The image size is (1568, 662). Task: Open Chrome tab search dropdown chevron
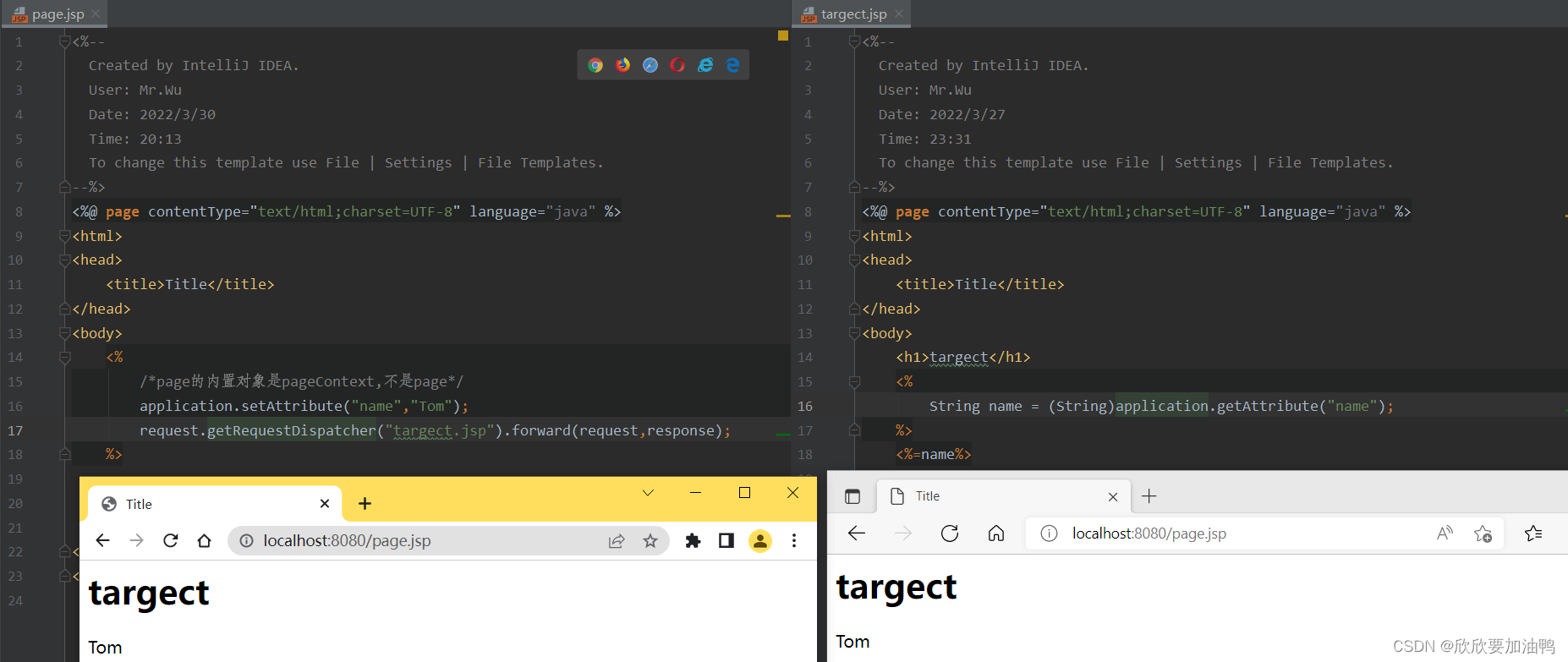coord(648,493)
